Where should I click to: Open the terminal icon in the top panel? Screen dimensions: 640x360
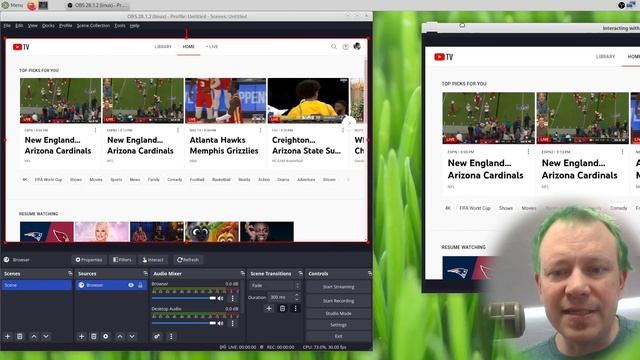point(43,5)
